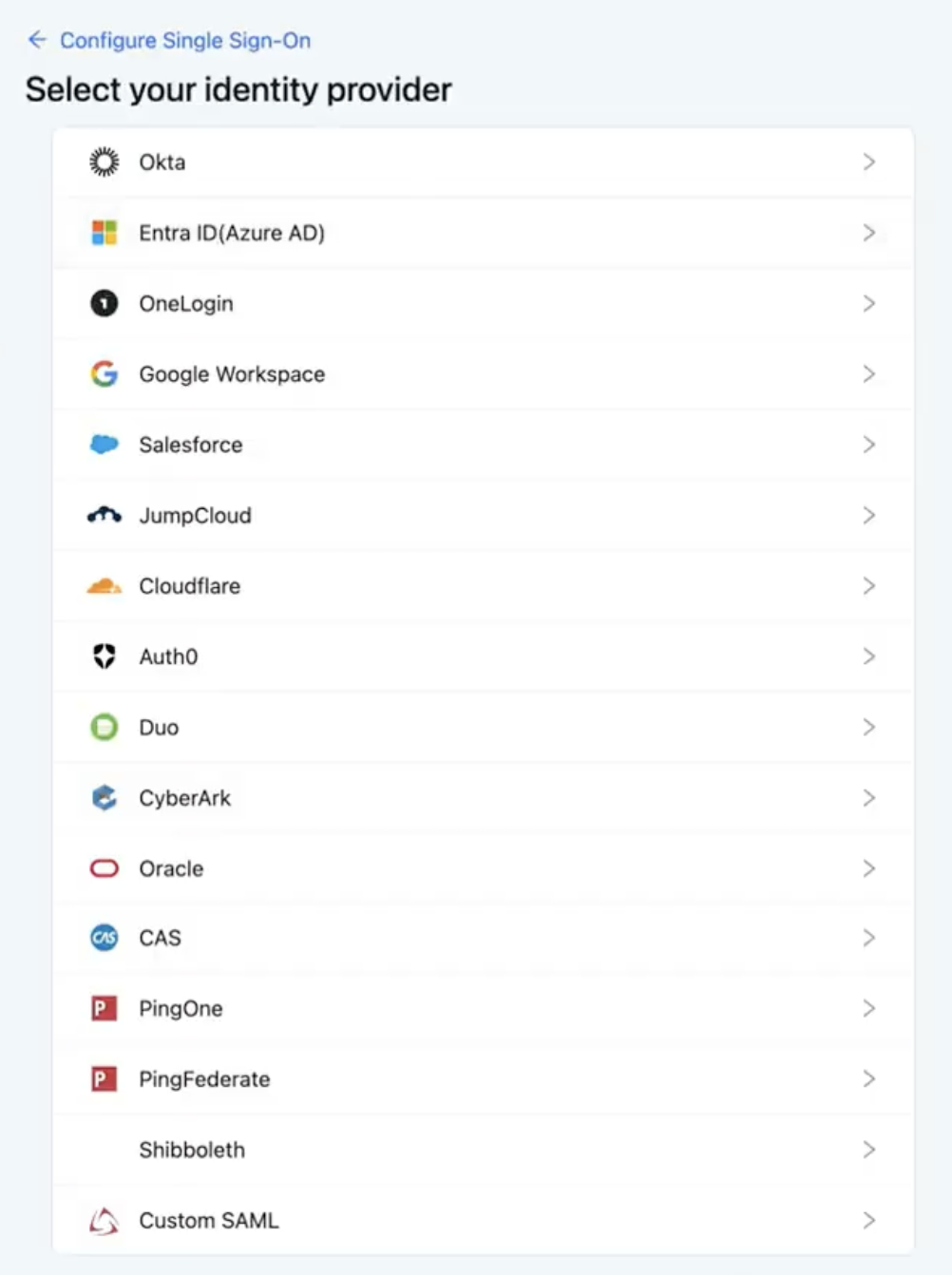Expand the CAS row chevron
This screenshot has width=952, height=1275.
click(x=868, y=938)
